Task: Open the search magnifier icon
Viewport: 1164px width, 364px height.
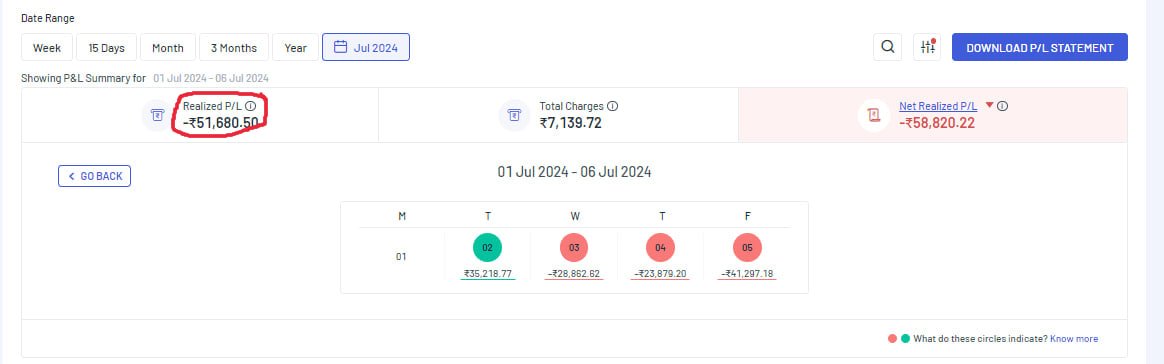Action: (887, 48)
